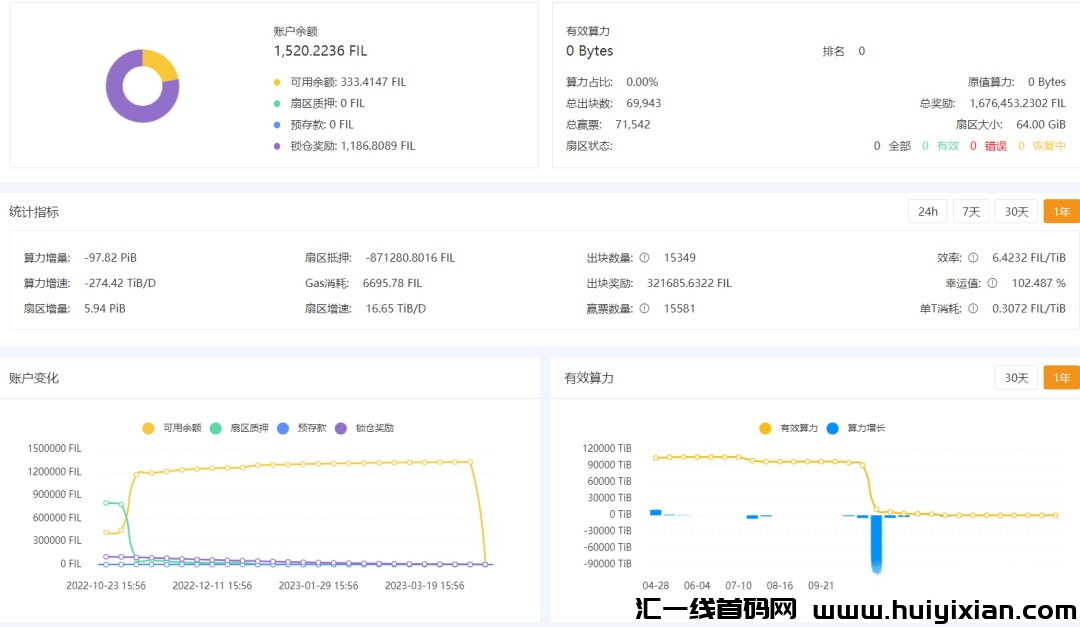Toggle 有效算力 series in the power chart legend
This screenshot has height=627, width=1080.
pos(790,428)
